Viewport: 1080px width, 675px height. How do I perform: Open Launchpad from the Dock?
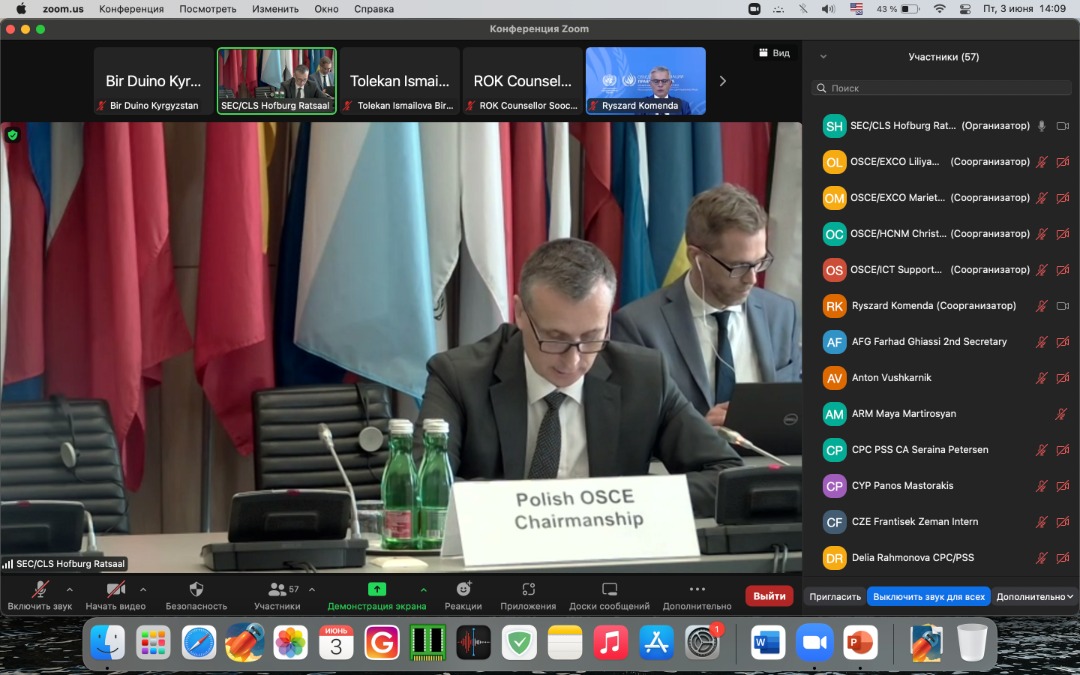click(153, 643)
